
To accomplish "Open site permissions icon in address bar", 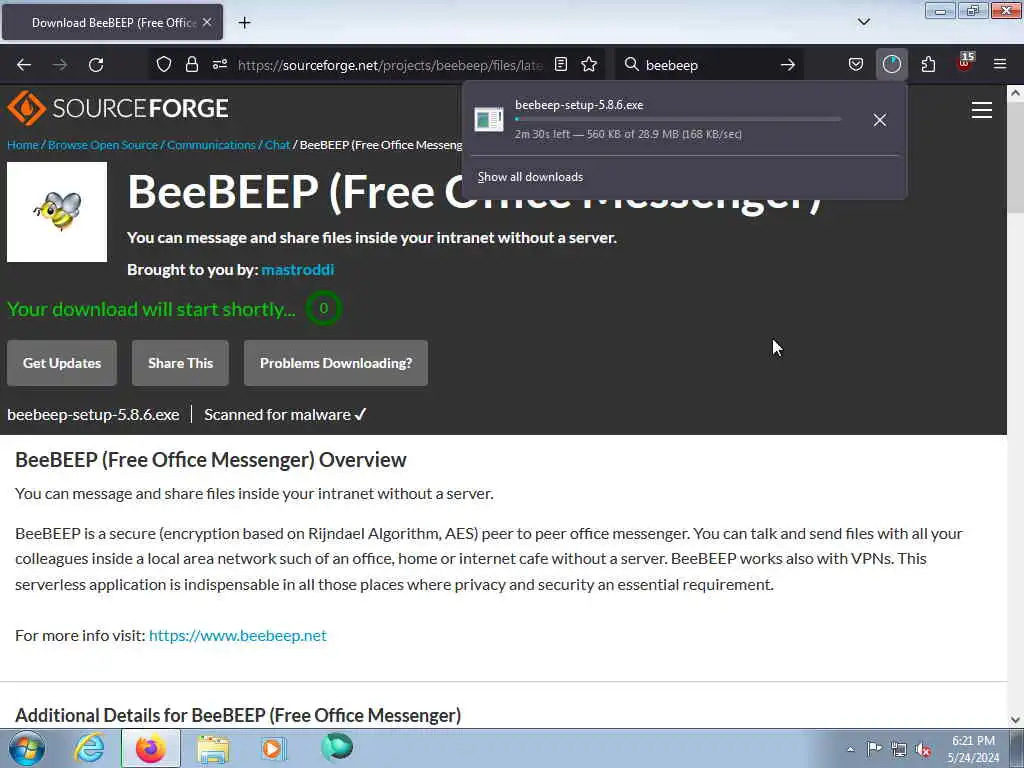I will coord(219,64).
